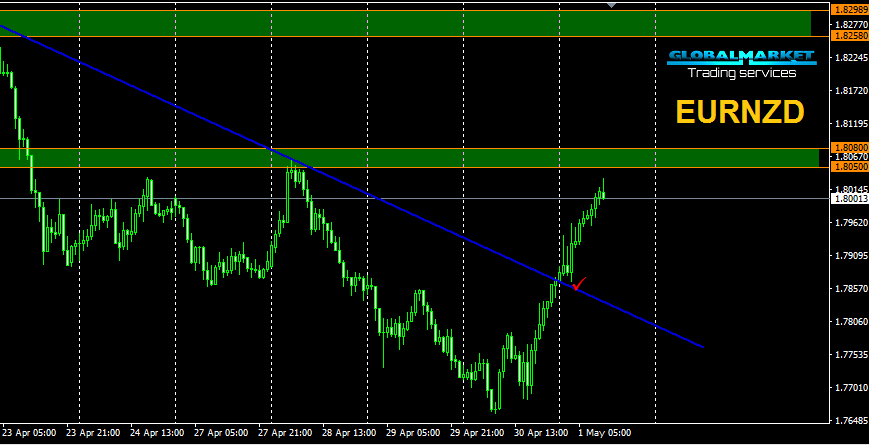The width and height of the screenshot is (869, 446).
Task: Click the 1.81720 price axis value
Action: [852, 90]
